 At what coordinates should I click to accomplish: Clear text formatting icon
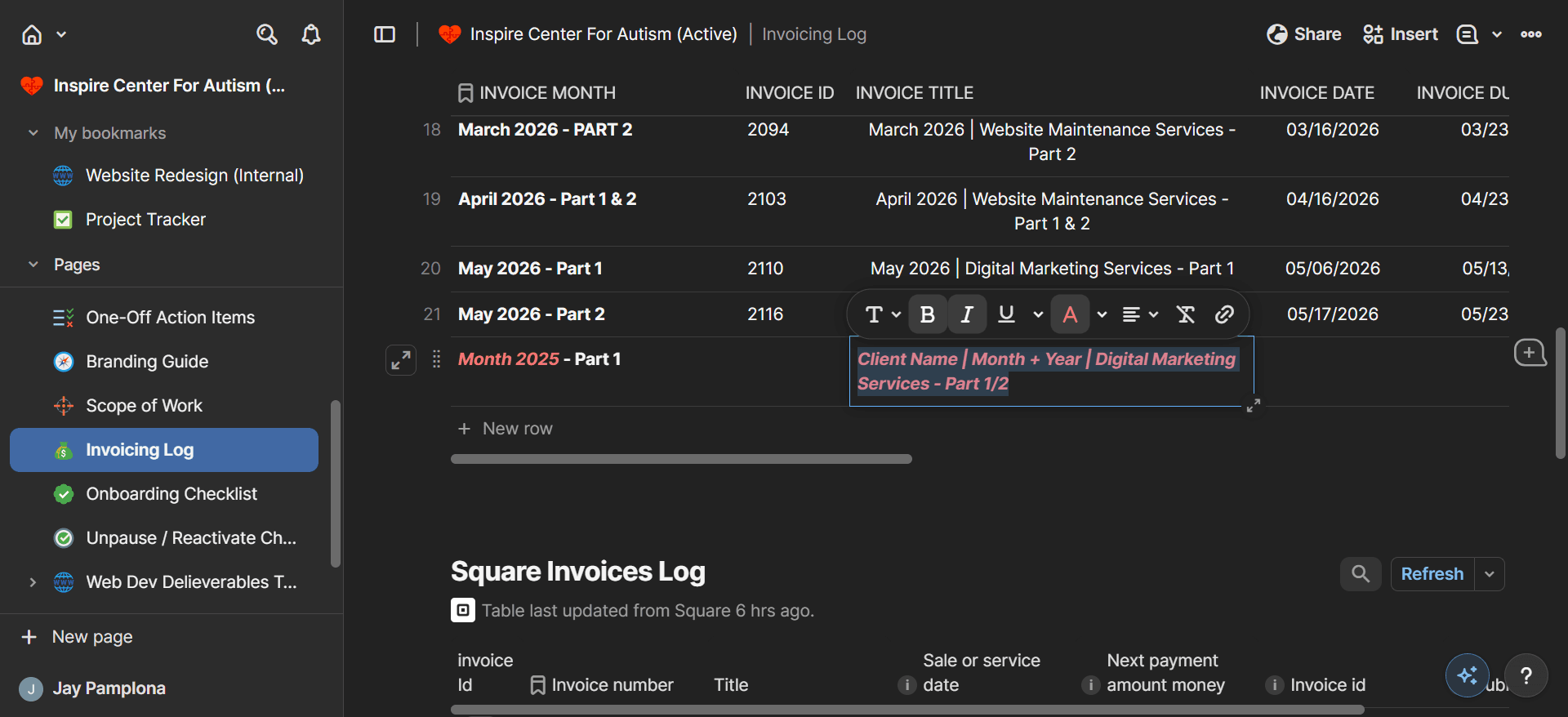point(1186,314)
